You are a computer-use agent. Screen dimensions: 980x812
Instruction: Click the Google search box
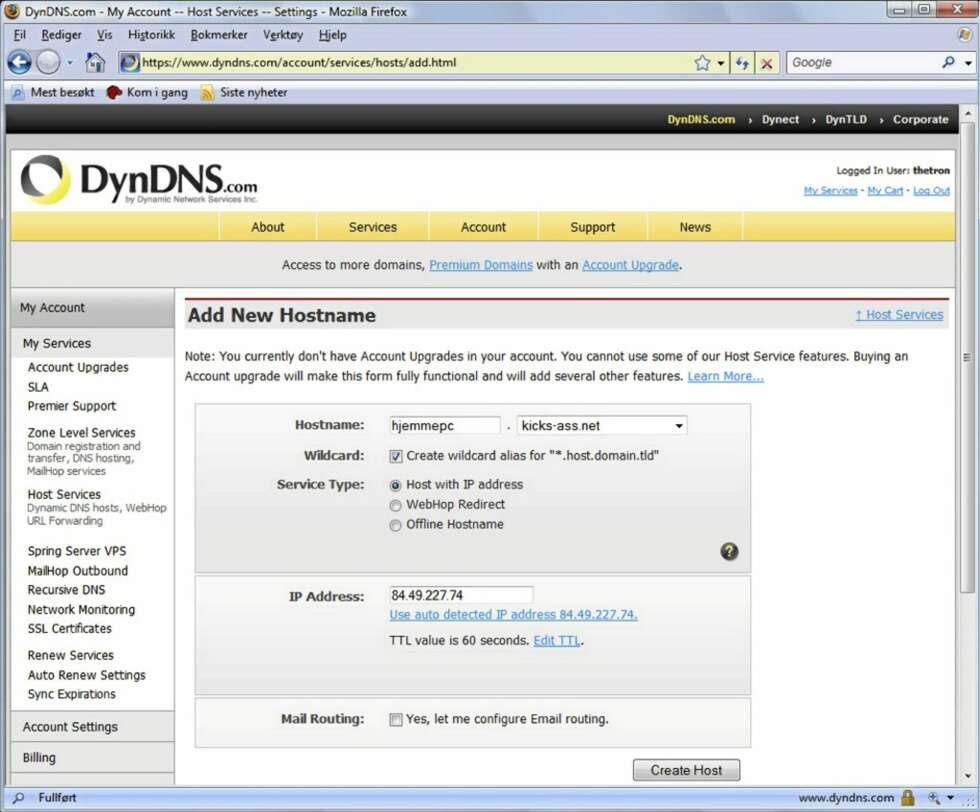864,63
